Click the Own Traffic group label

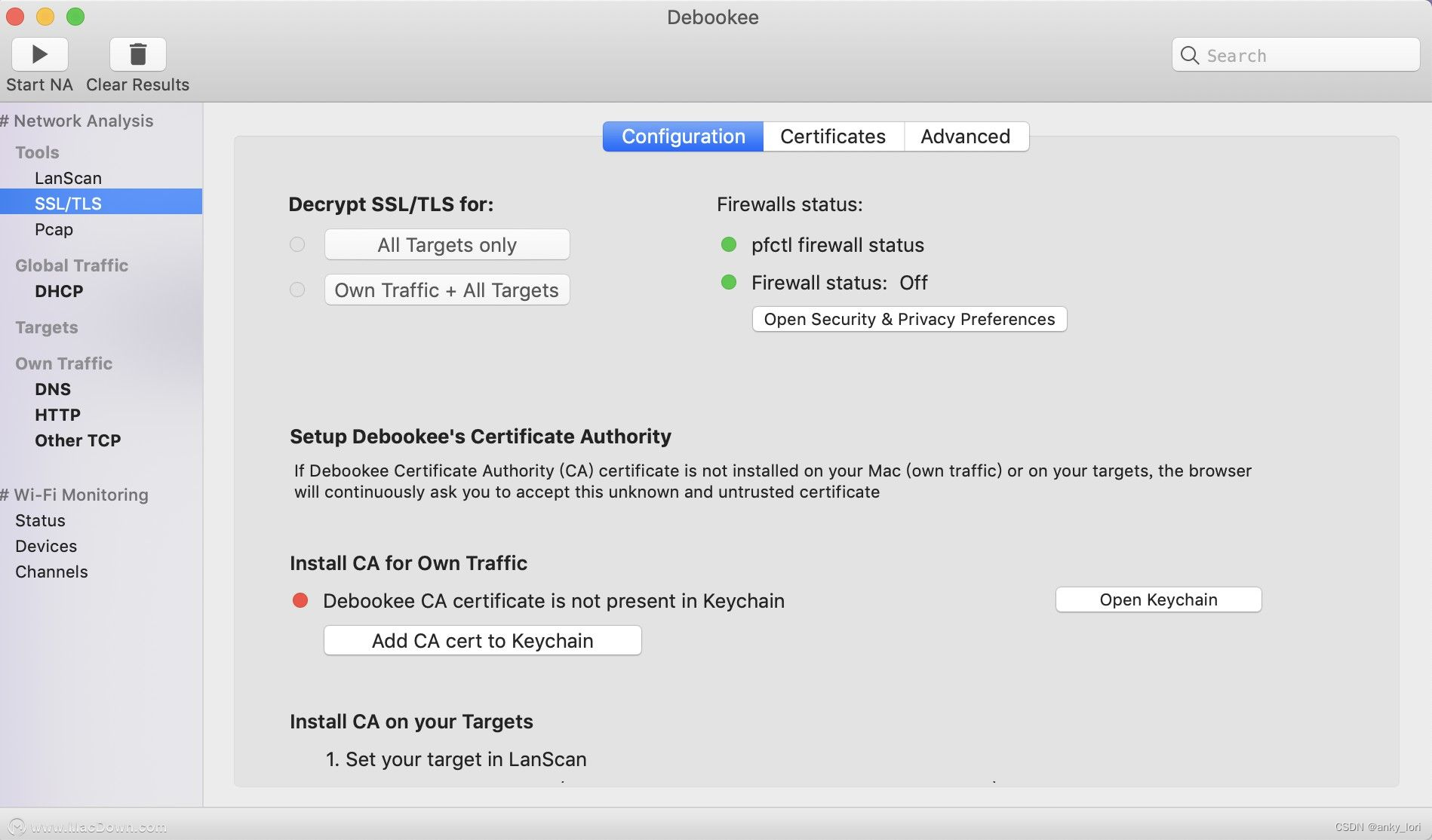tap(64, 363)
